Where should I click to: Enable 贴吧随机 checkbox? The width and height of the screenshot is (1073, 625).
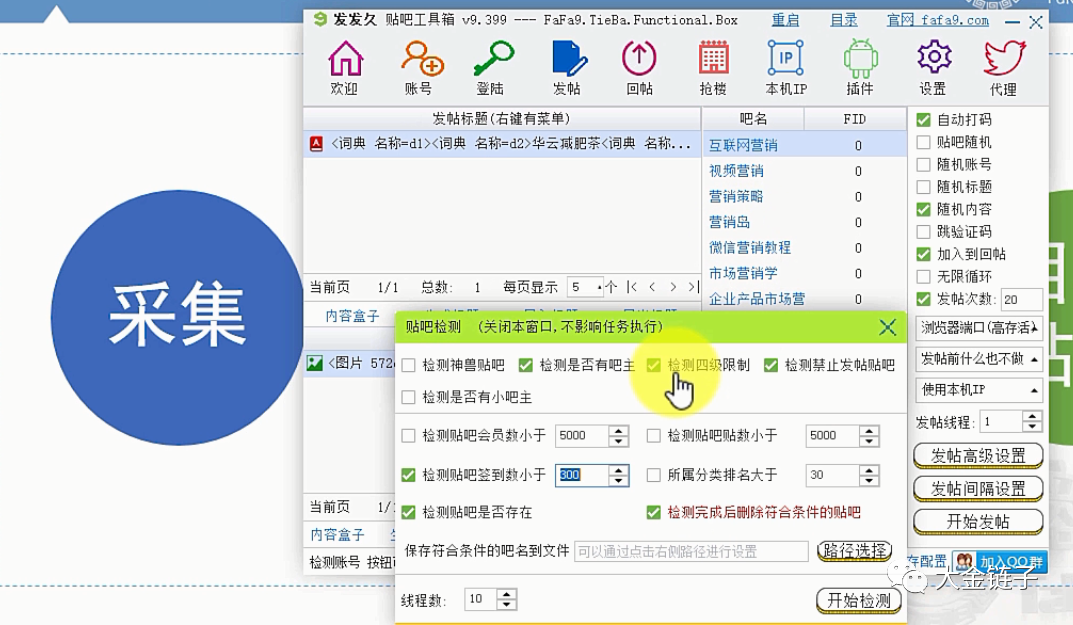(x=923, y=142)
